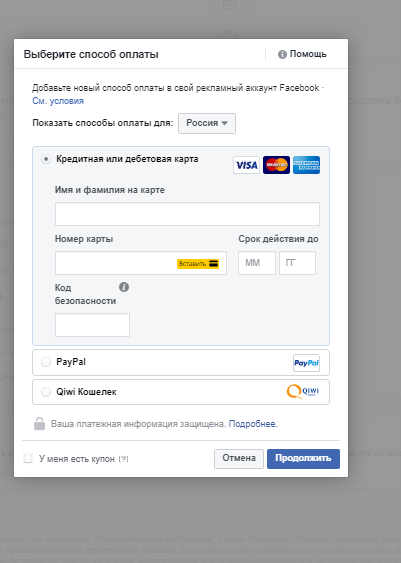Click the Visa card logo

(246, 165)
